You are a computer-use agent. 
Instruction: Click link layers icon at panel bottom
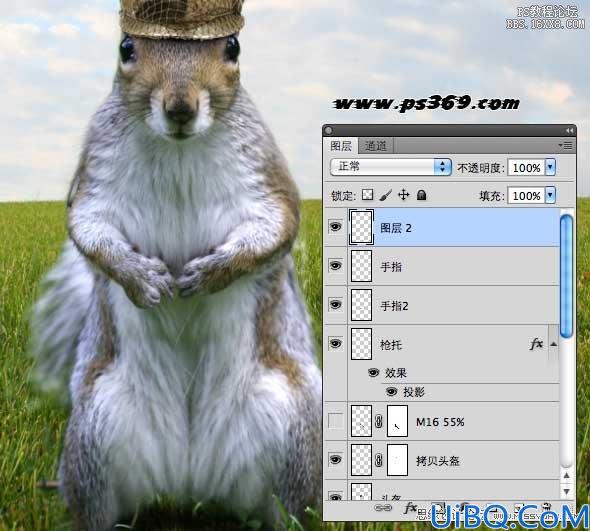point(383,508)
